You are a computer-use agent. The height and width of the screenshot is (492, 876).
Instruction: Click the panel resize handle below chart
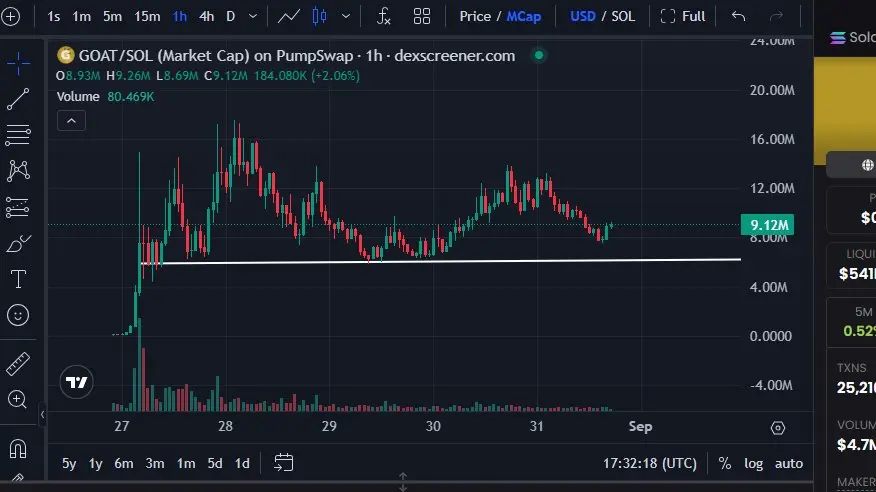point(403,481)
